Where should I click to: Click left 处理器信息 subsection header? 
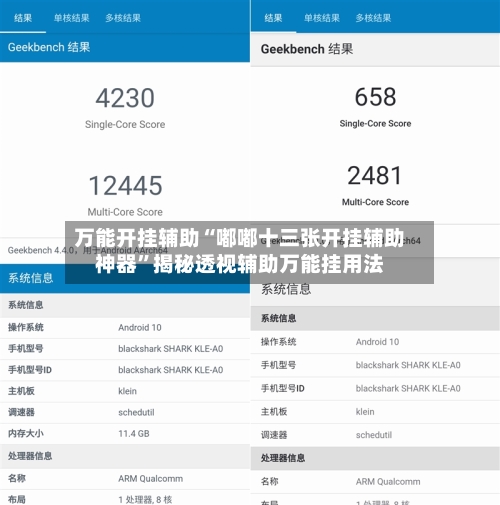pyautogui.click(x=125, y=456)
